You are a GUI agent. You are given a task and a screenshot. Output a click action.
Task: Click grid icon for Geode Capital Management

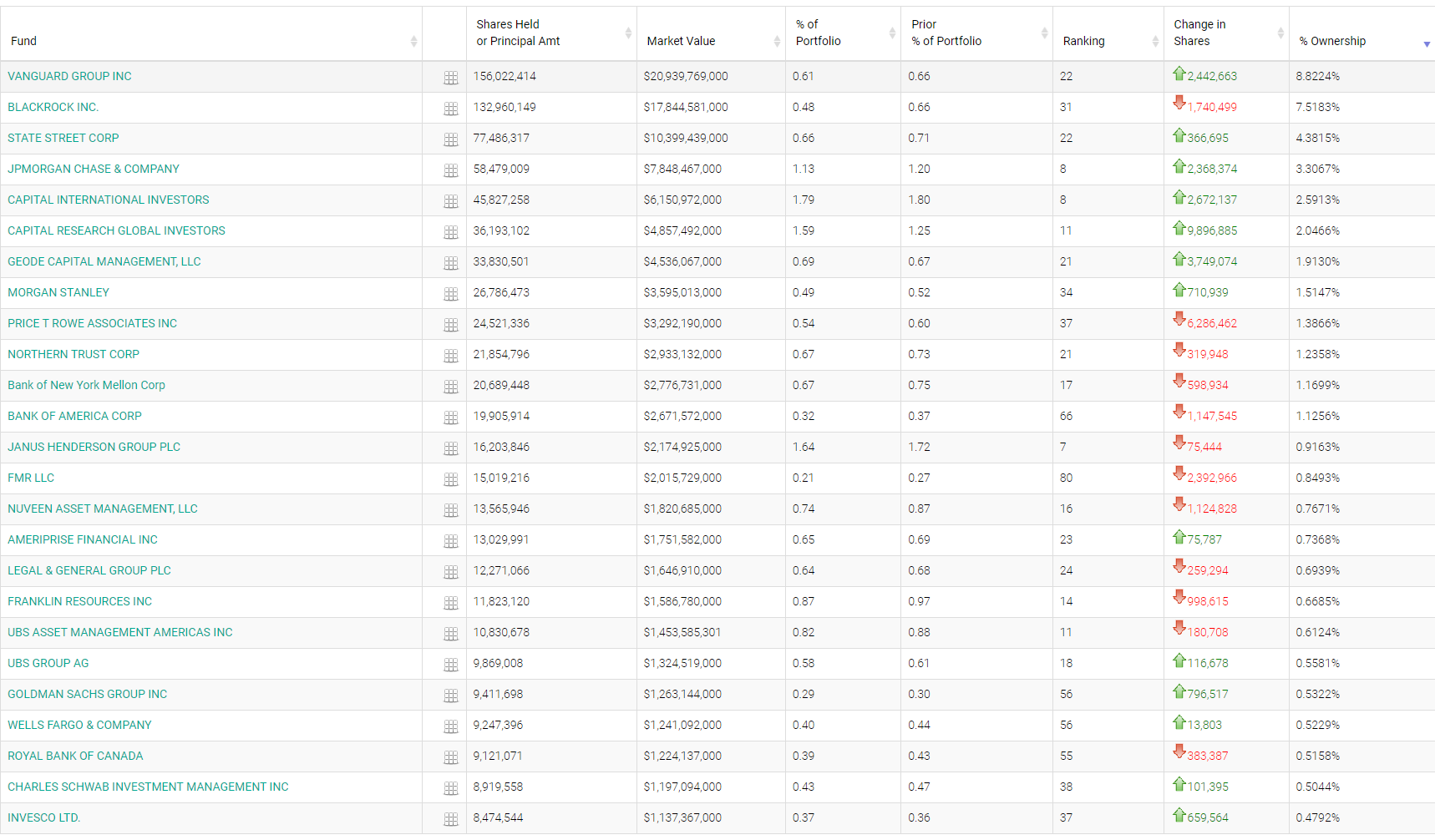click(451, 263)
